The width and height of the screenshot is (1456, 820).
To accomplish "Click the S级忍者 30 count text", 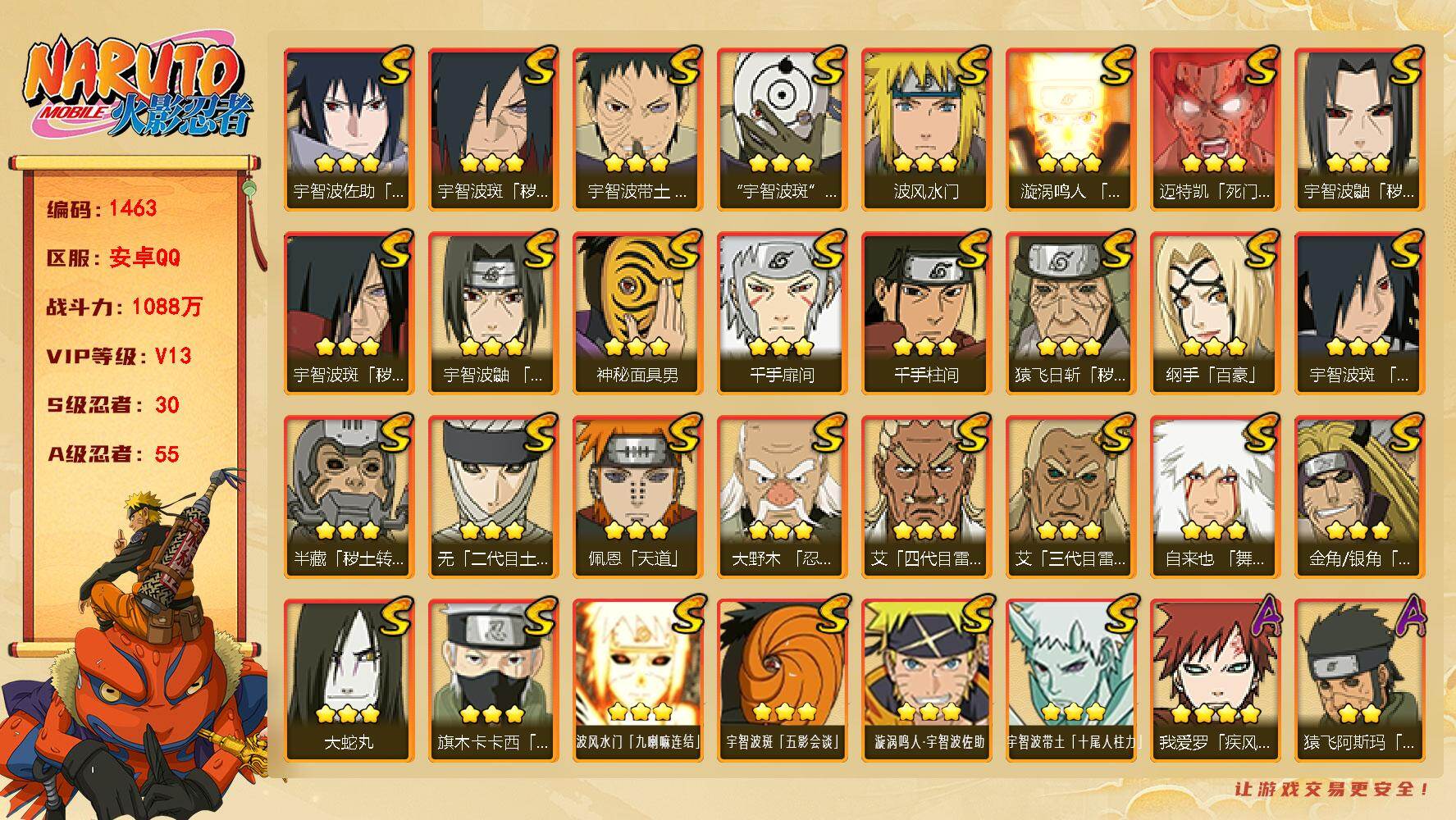I will [113, 405].
